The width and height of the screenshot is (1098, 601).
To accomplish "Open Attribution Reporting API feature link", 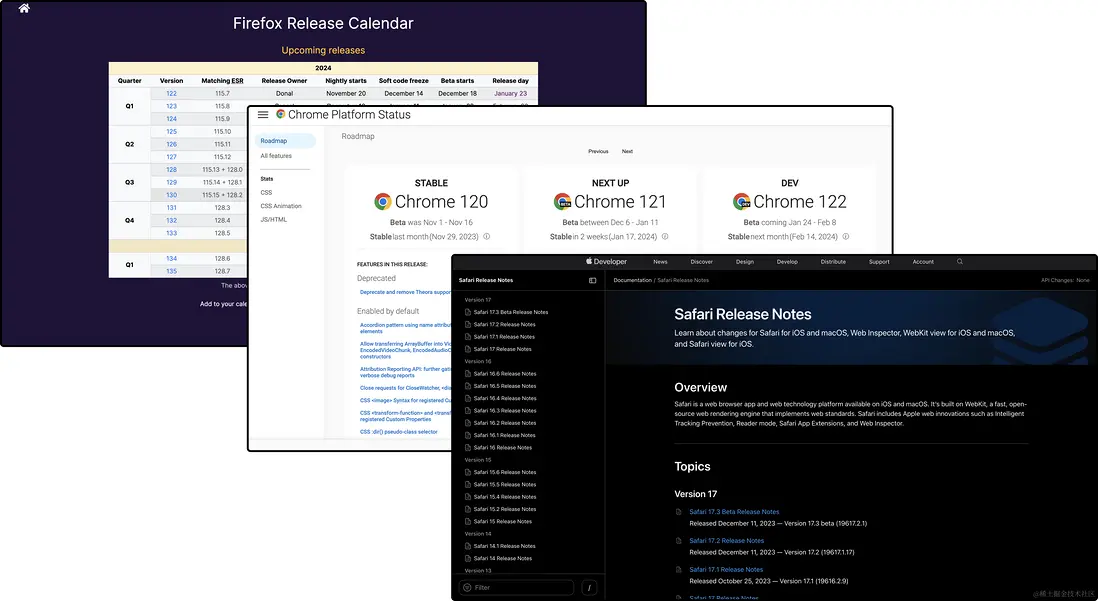I will tap(405, 372).
